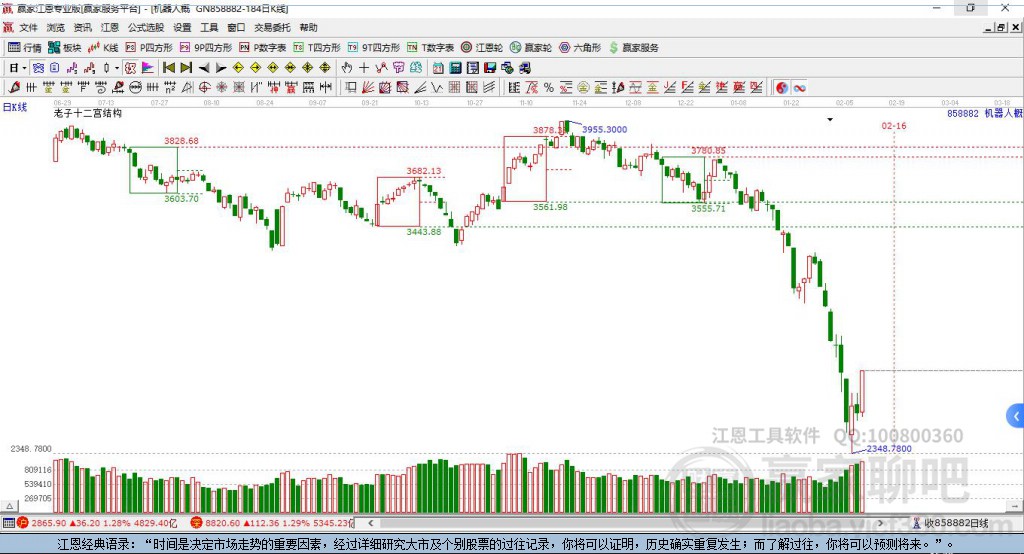1024x554 pixels.
Task: Open the P四方形 square tool
Action: pos(149,48)
